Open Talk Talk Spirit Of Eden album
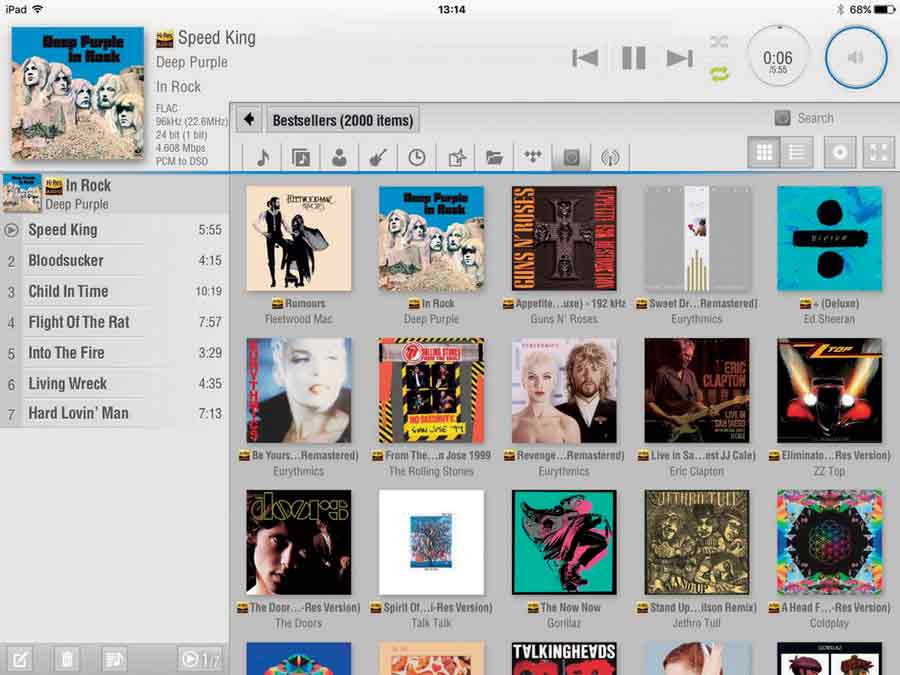The height and width of the screenshot is (675, 900). (431, 542)
